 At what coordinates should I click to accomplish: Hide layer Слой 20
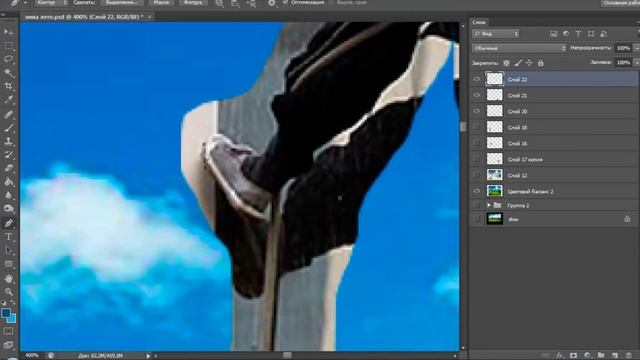pyautogui.click(x=476, y=111)
